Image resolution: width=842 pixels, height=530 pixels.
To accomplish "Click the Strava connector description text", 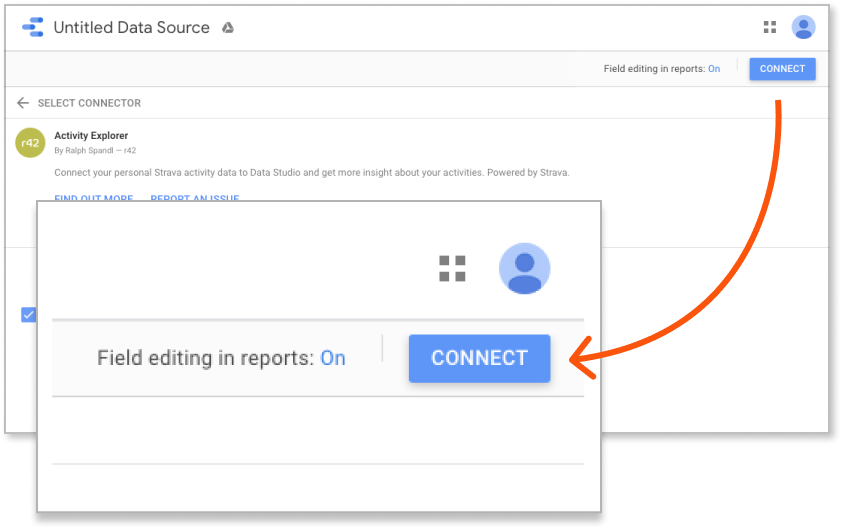I will tap(311, 173).
